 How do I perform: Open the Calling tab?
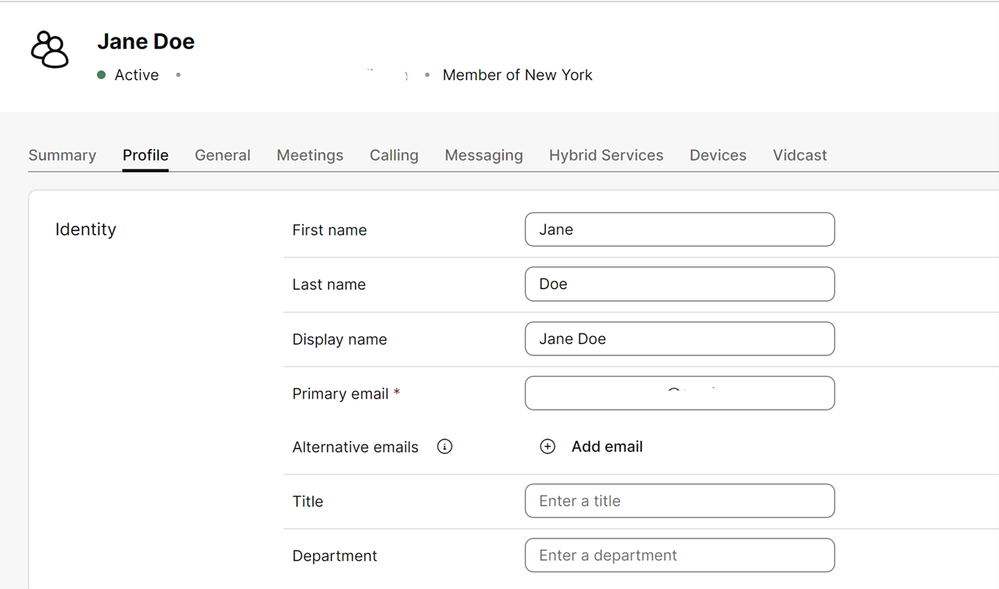click(x=394, y=156)
